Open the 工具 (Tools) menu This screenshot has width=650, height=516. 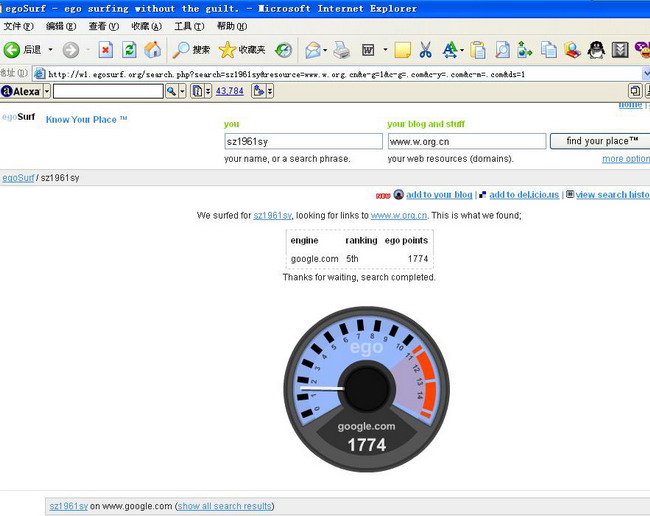(x=189, y=26)
